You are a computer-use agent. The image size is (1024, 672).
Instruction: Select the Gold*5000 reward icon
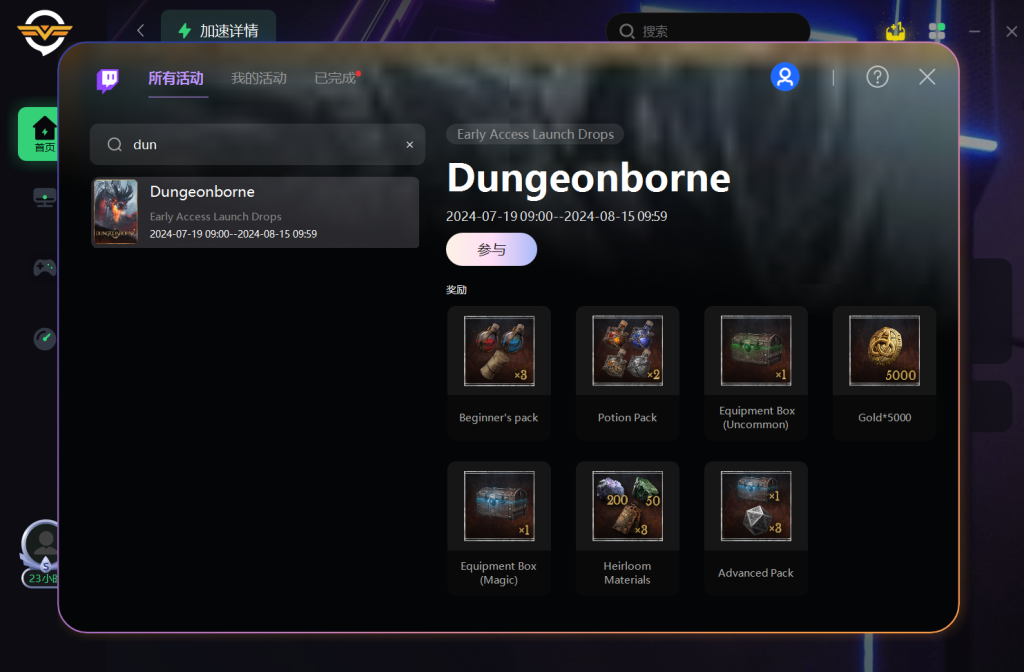pyautogui.click(x=884, y=351)
